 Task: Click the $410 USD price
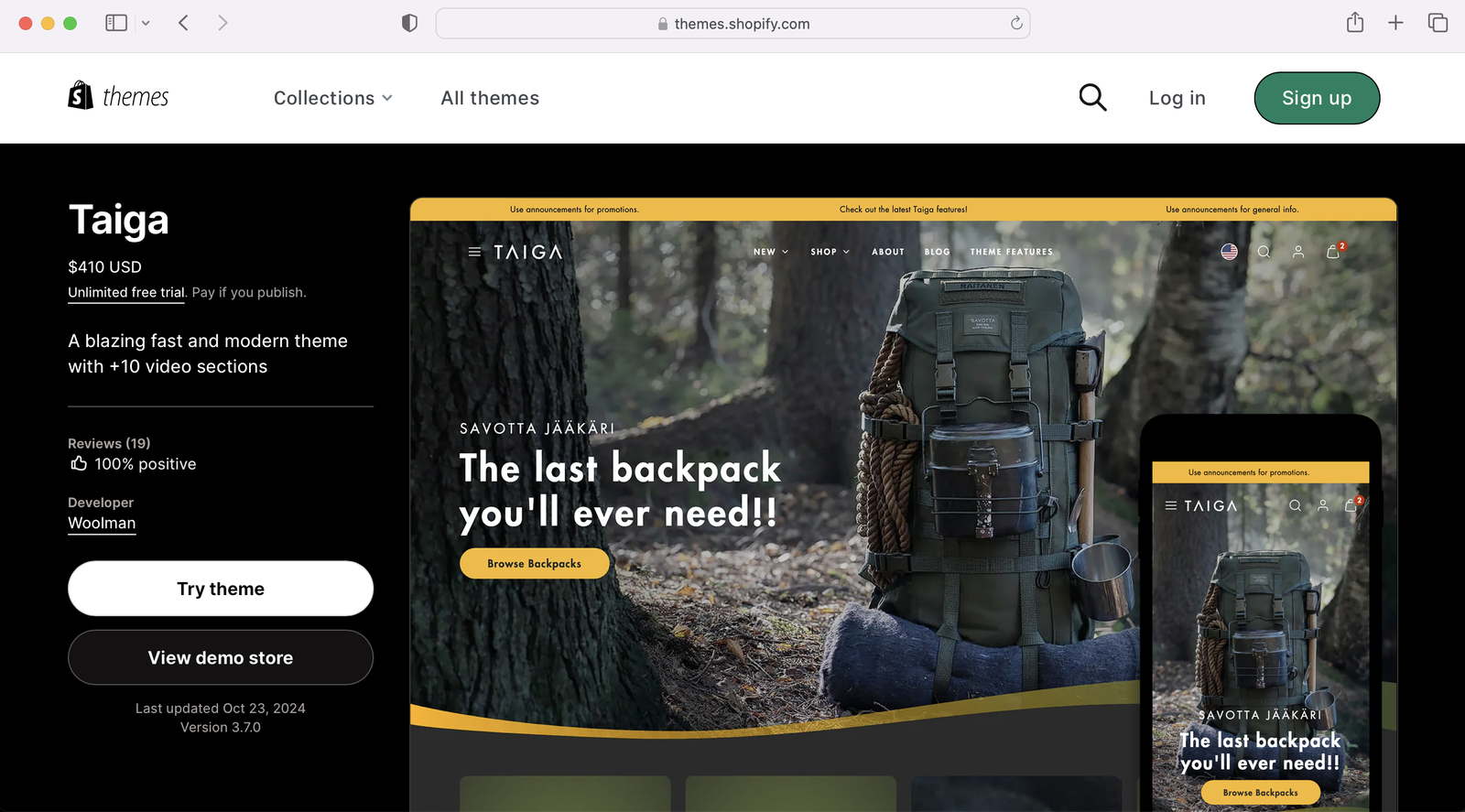pyautogui.click(x=105, y=266)
